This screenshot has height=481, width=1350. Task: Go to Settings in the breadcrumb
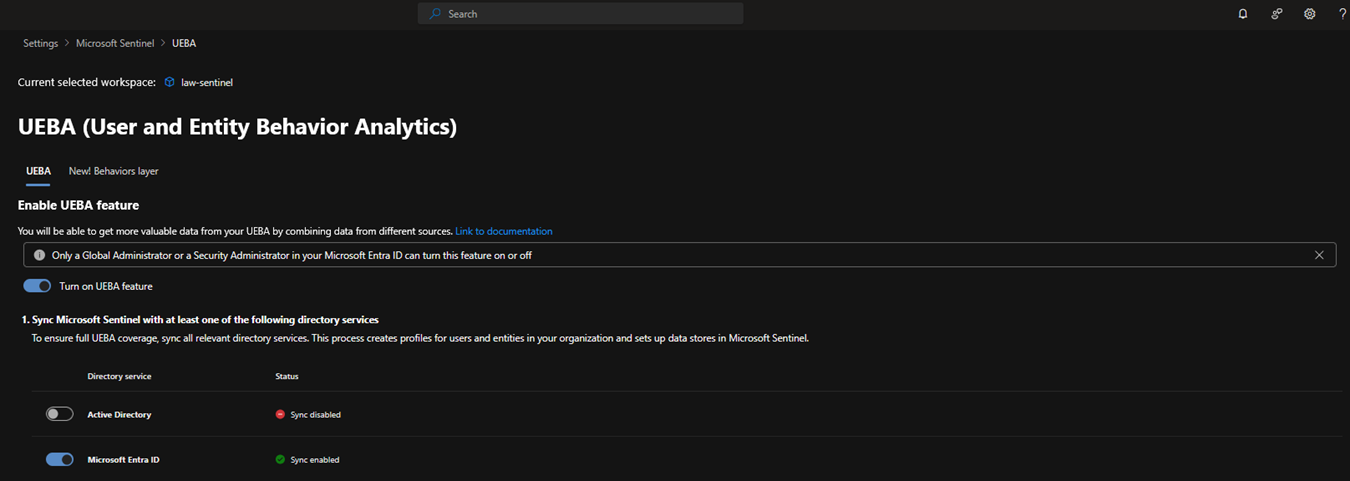tap(41, 44)
